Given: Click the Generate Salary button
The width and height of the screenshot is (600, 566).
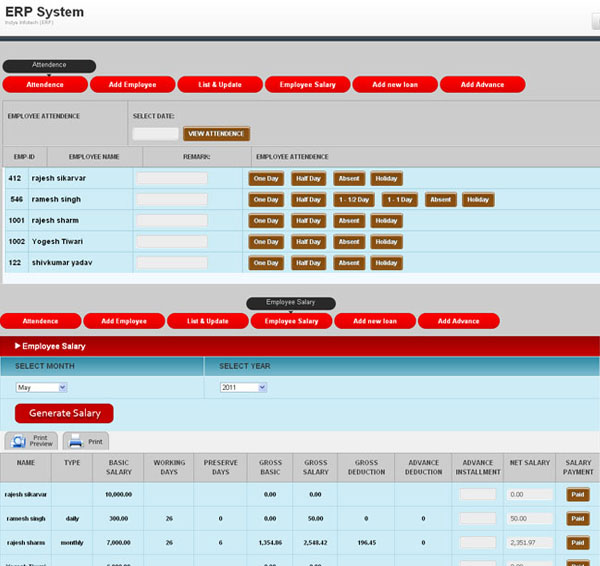Looking at the screenshot, I should 64,413.
